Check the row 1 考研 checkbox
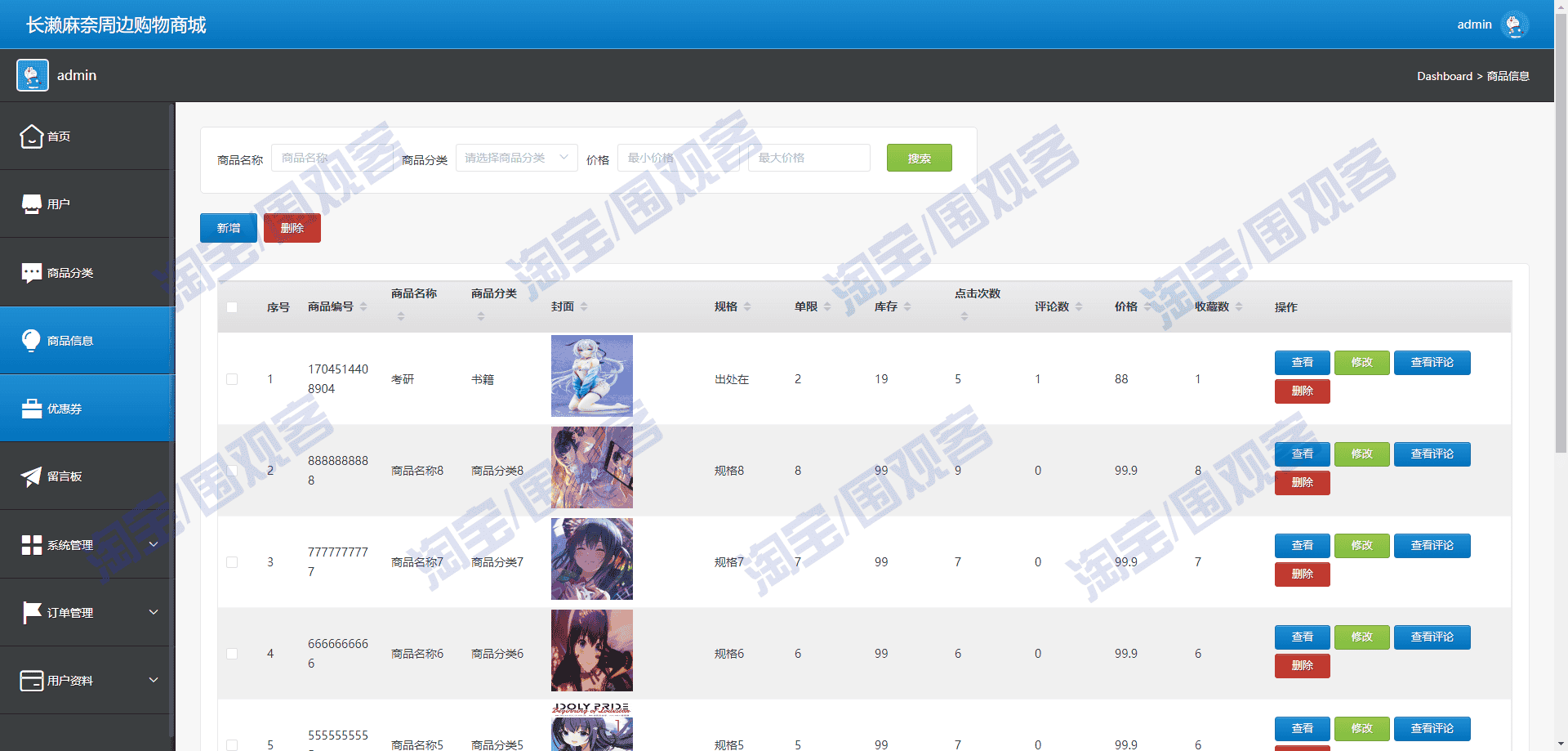Viewport: 1568px width, 751px height. click(x=232, y=379)
